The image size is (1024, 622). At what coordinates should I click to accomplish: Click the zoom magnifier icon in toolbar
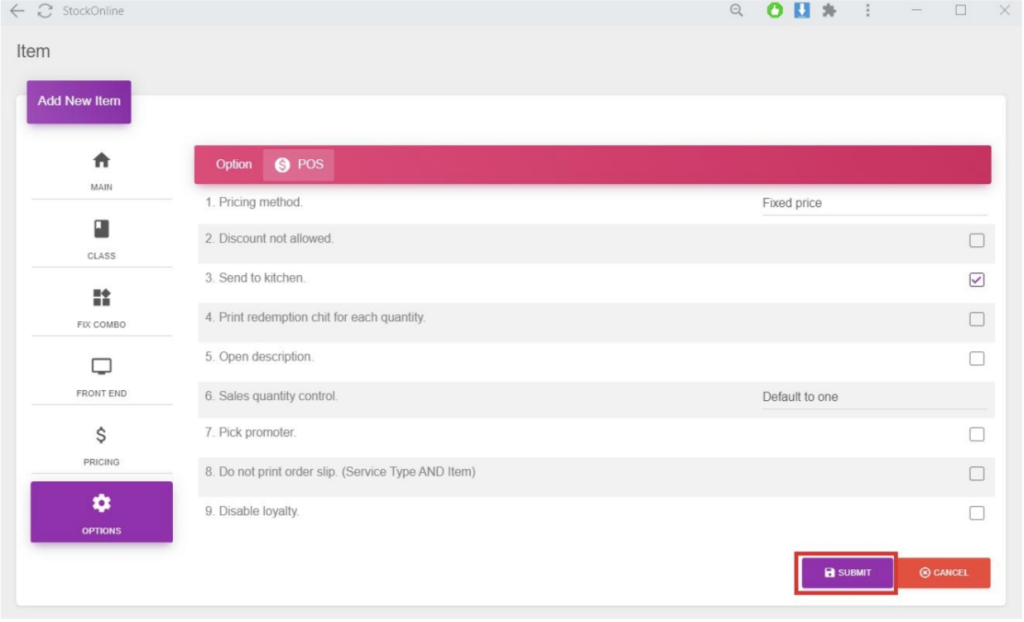coord(737,11)
